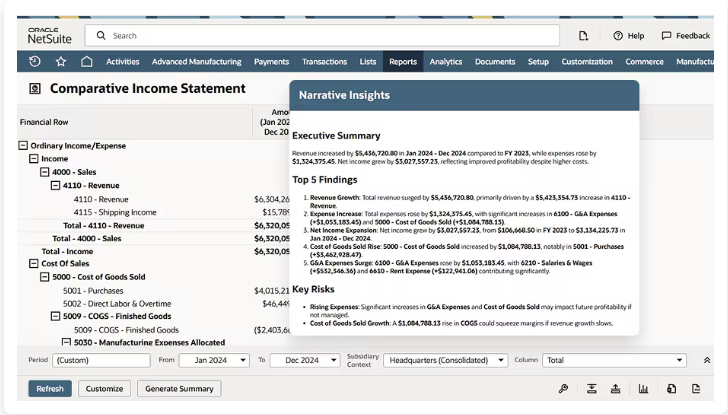Click the find key icon in footer
Image resolution: width=728 pixels, height=415 pixels.
(x=563, y=389)
